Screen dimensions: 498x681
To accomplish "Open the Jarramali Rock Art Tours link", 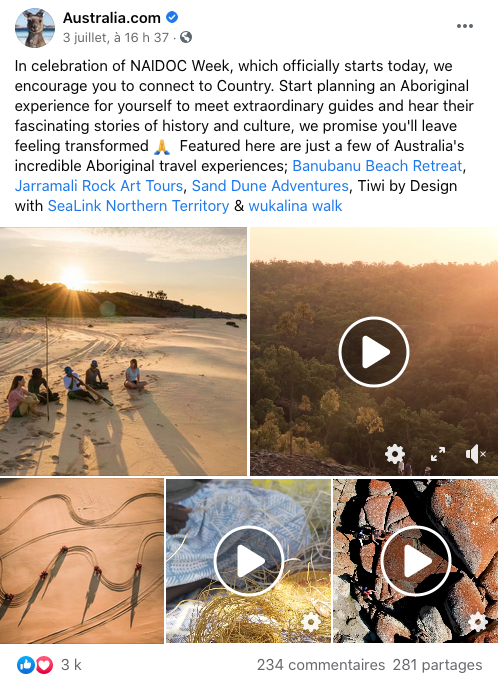I will [x=99, y=186].
